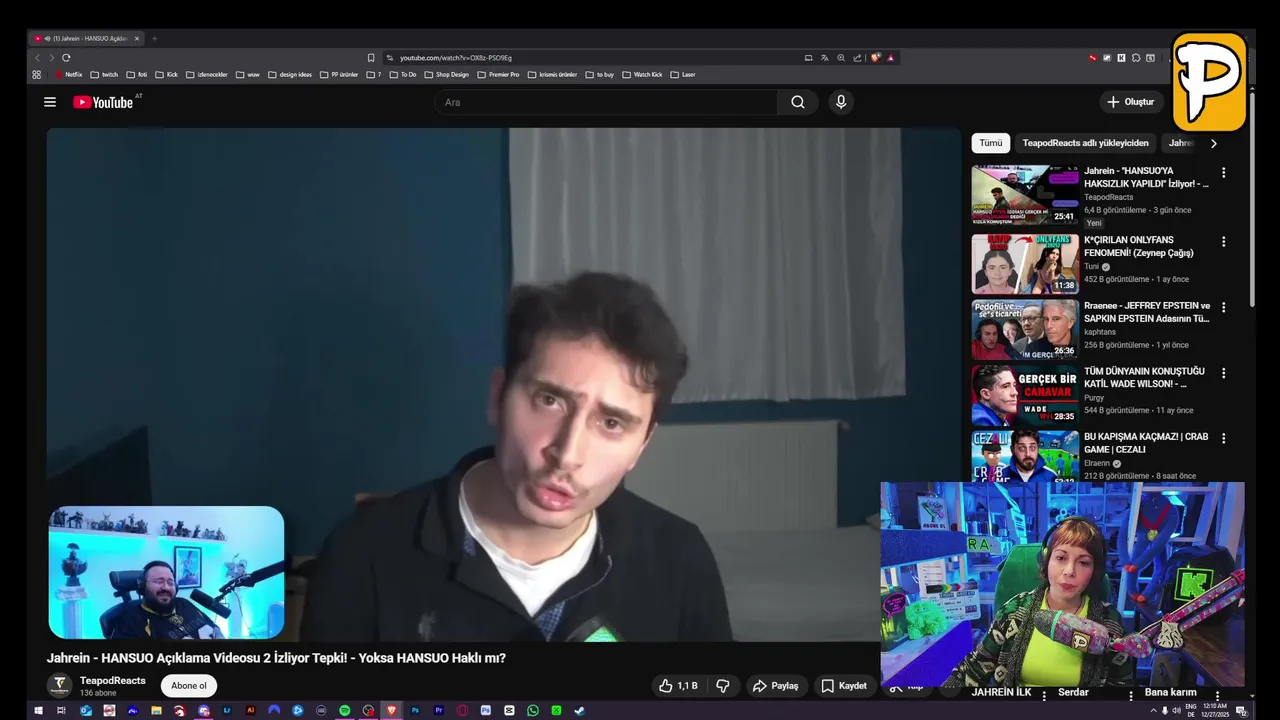Save the video via Kaydet
The height and width of the screenshot is (720, 1280).
pyautogui.click(x=844, y=686)
